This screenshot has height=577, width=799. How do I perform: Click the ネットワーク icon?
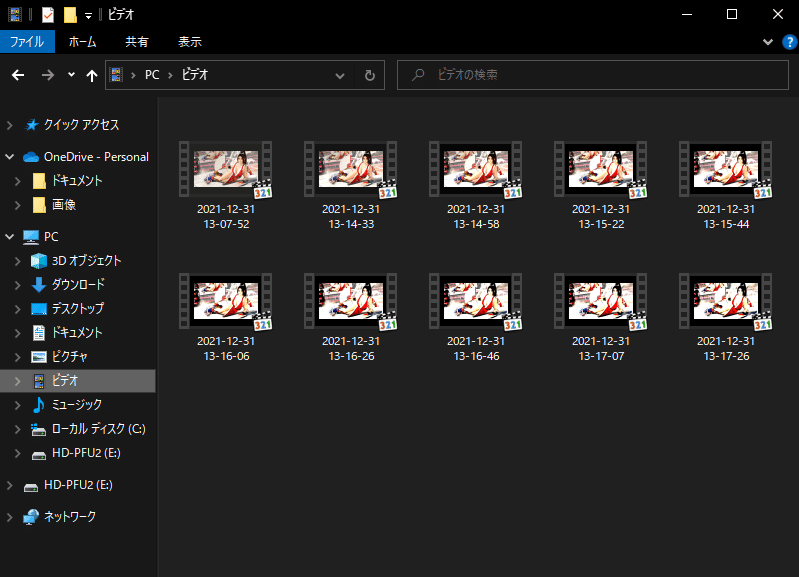click(31, 517)
